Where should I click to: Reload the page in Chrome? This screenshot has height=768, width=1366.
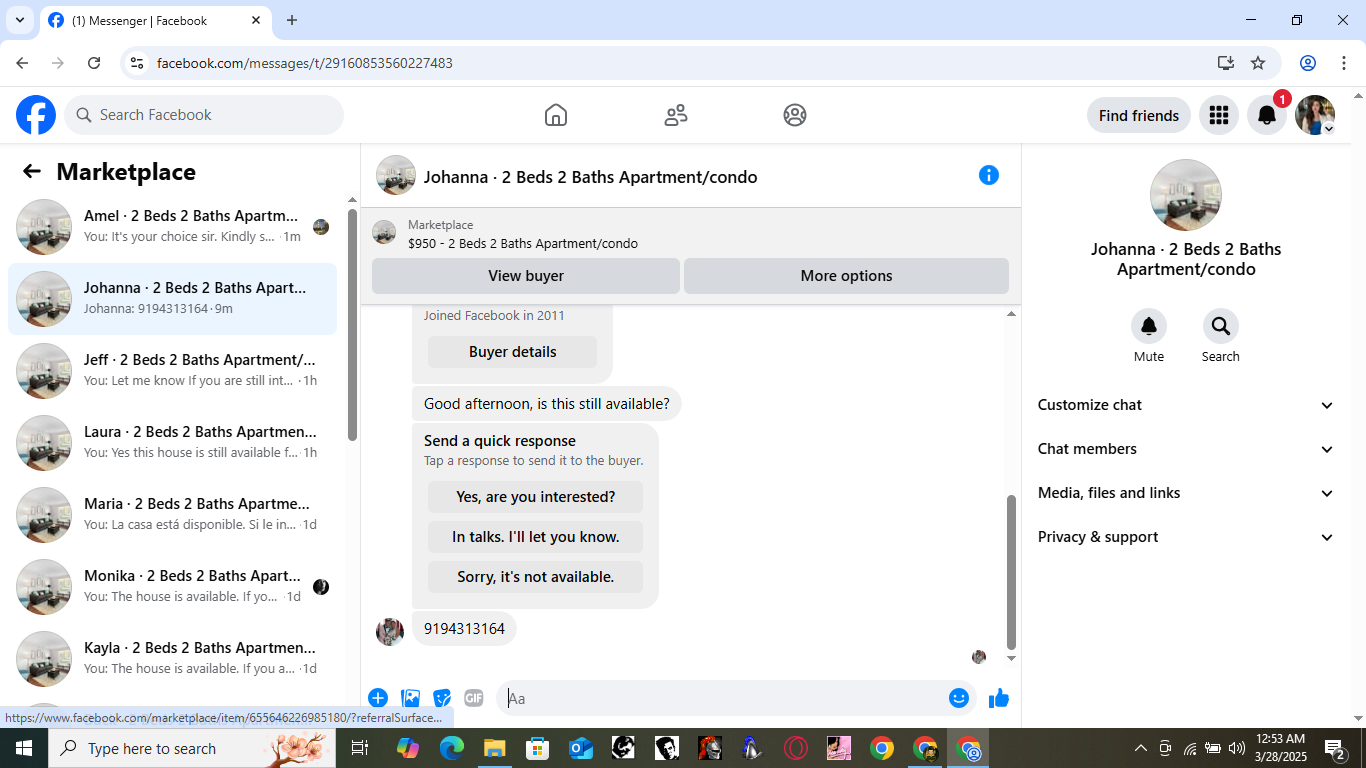pos(94,63)
